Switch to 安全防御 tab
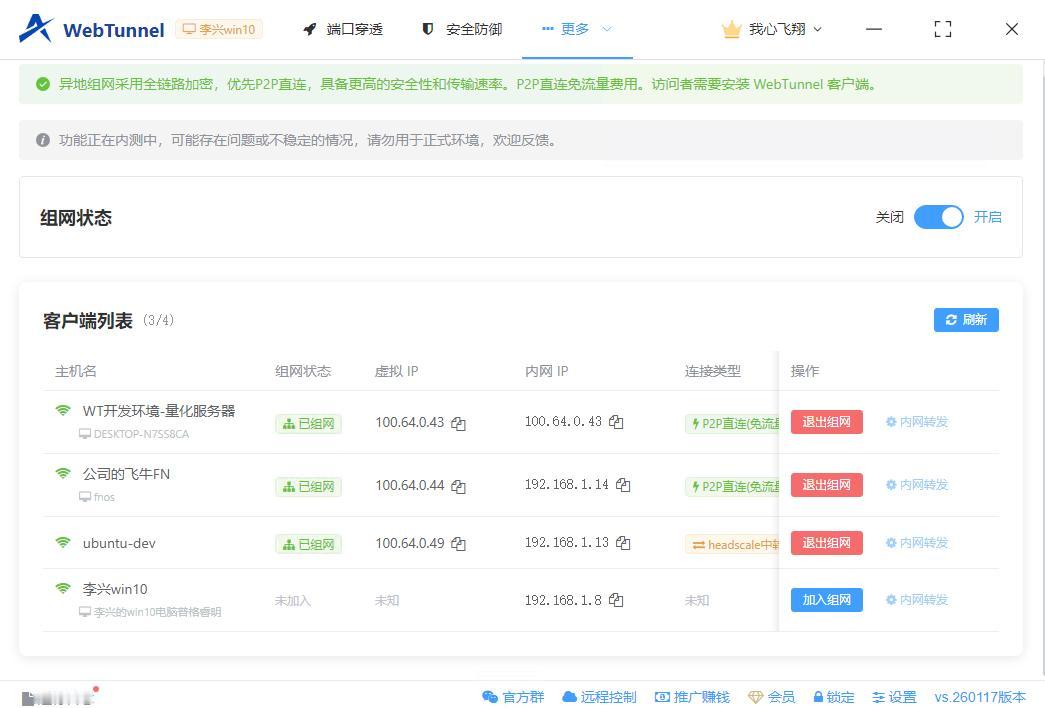 (x=462, y=29)
